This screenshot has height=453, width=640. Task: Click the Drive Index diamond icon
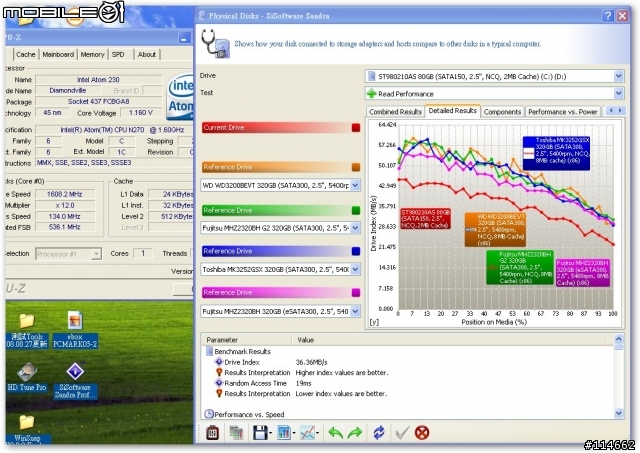[x=219, y=362]
